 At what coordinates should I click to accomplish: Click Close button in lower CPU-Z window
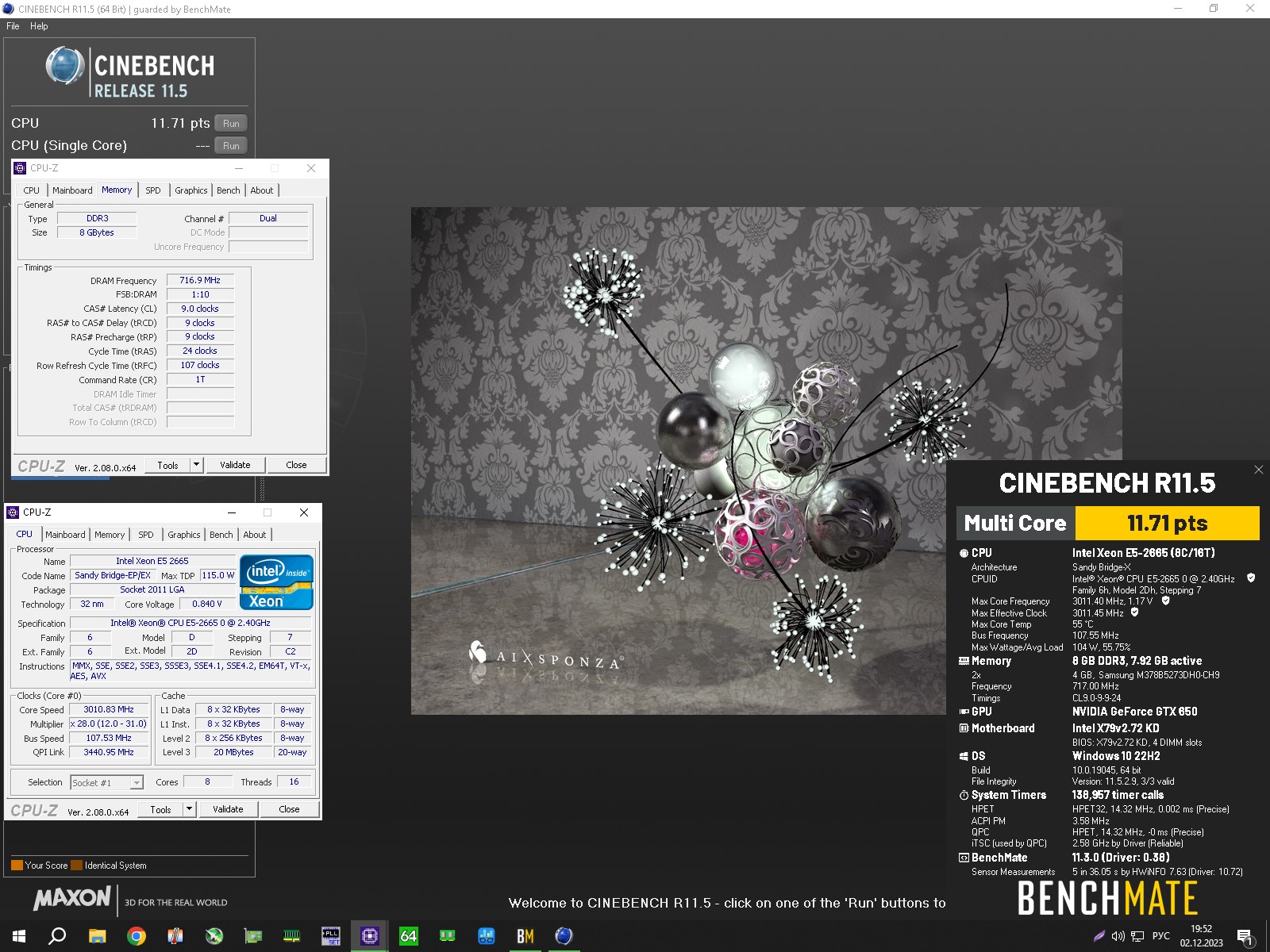(x=289, y=809)
